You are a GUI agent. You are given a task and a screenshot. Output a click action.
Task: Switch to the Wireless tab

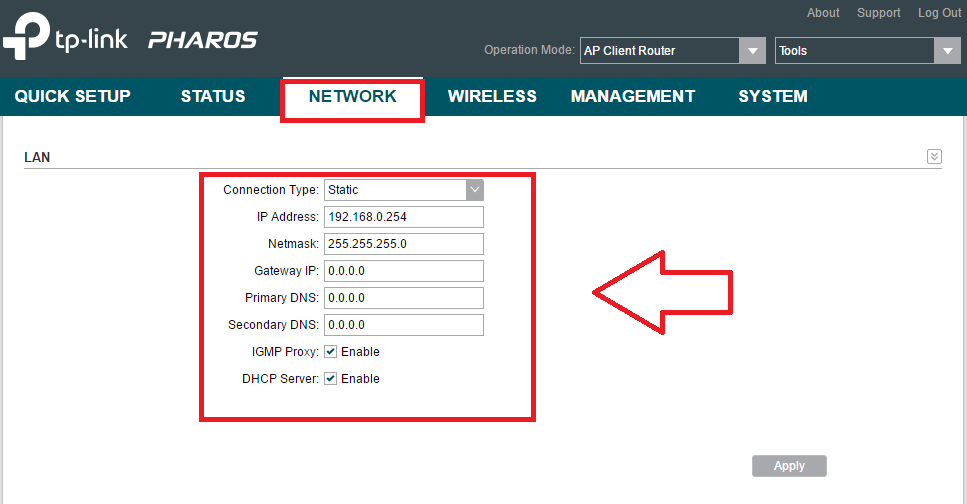pyautogui.click(x=492, y=97)
